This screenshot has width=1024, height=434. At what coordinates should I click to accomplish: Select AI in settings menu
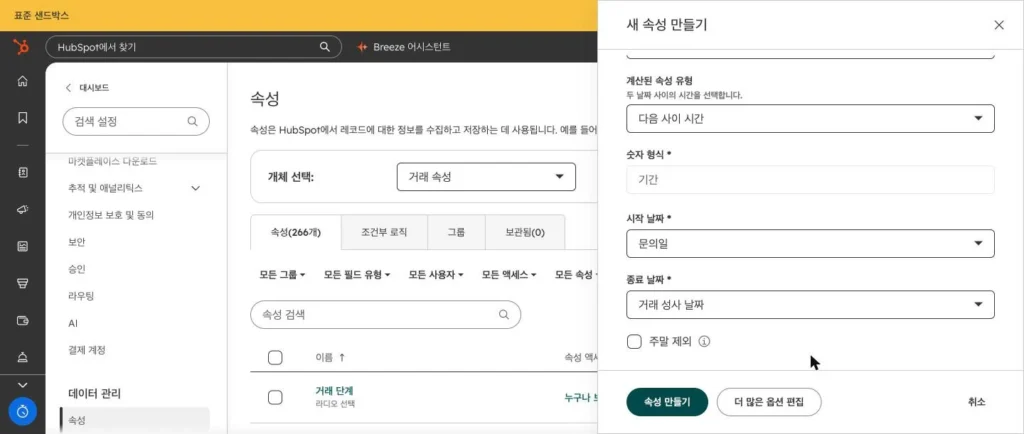click(73, 323)
